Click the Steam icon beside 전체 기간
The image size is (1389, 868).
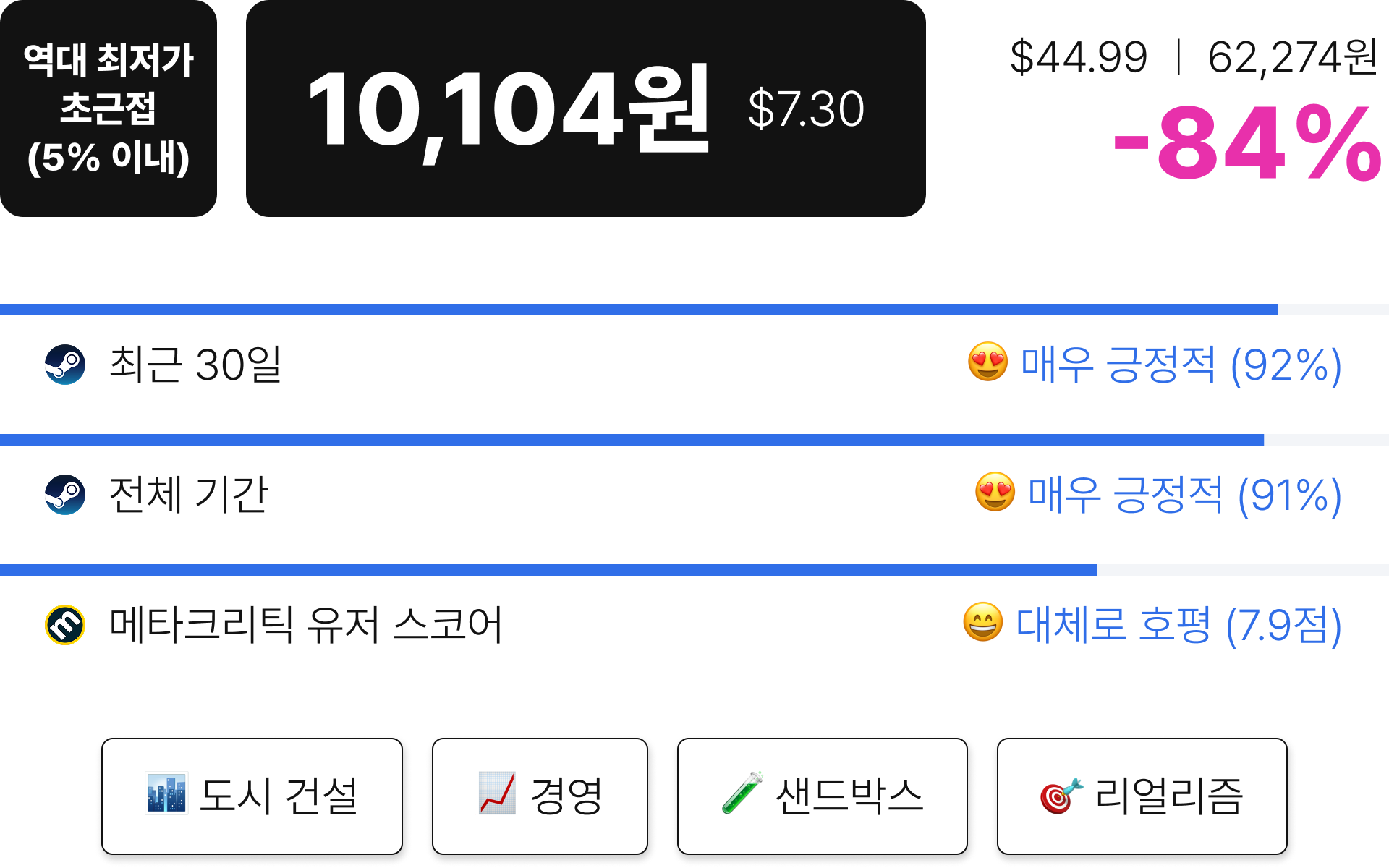pyautogui.click(x=65, y=495)
